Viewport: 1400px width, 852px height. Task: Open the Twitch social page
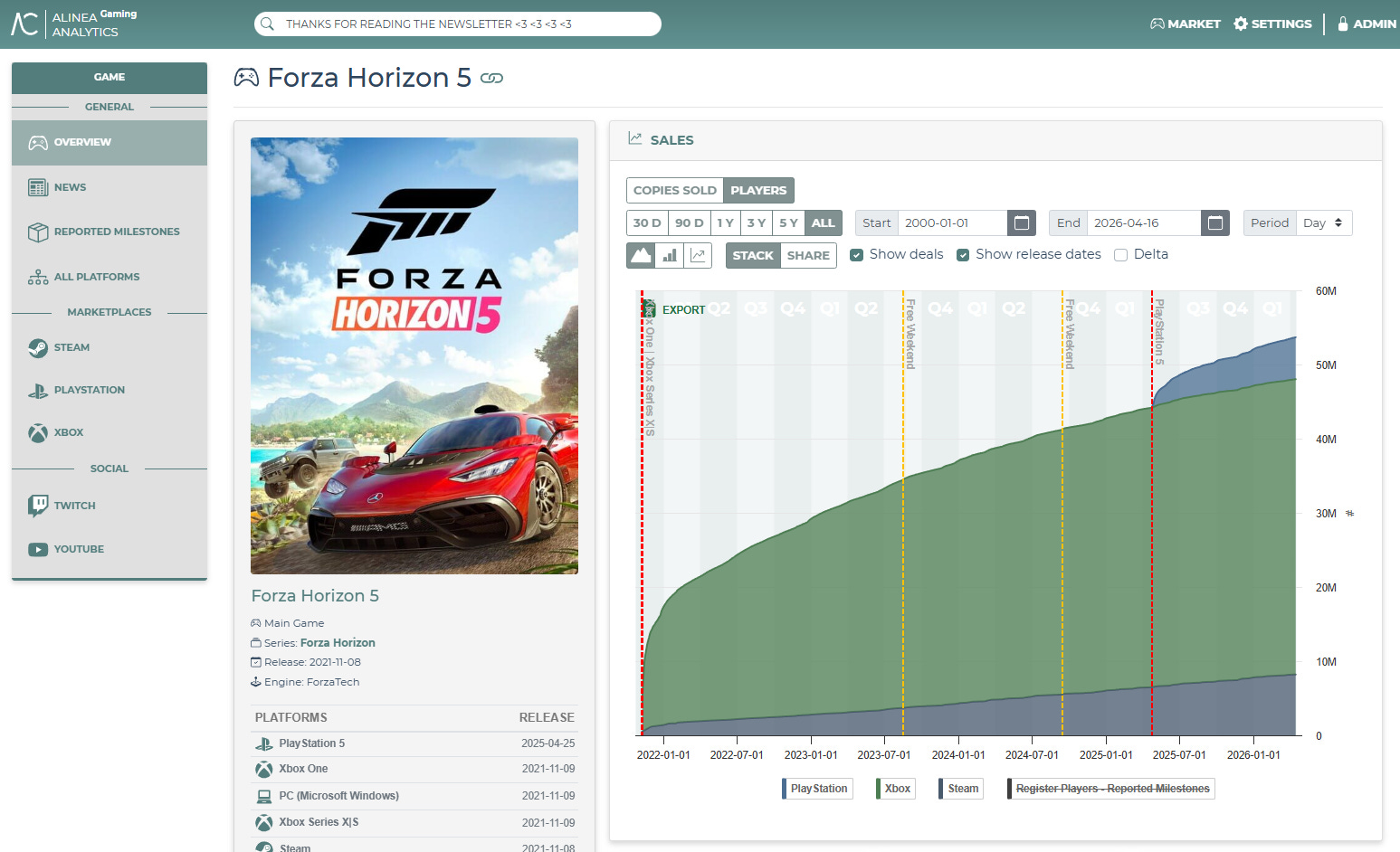coord(110,506)
